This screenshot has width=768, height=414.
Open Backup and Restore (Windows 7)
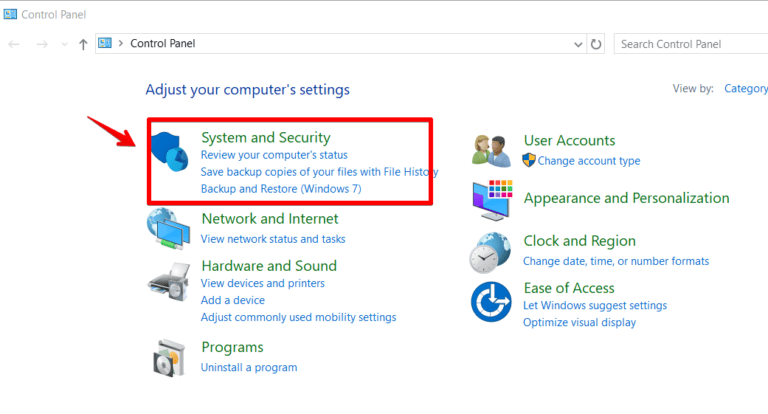pos(280,188)
